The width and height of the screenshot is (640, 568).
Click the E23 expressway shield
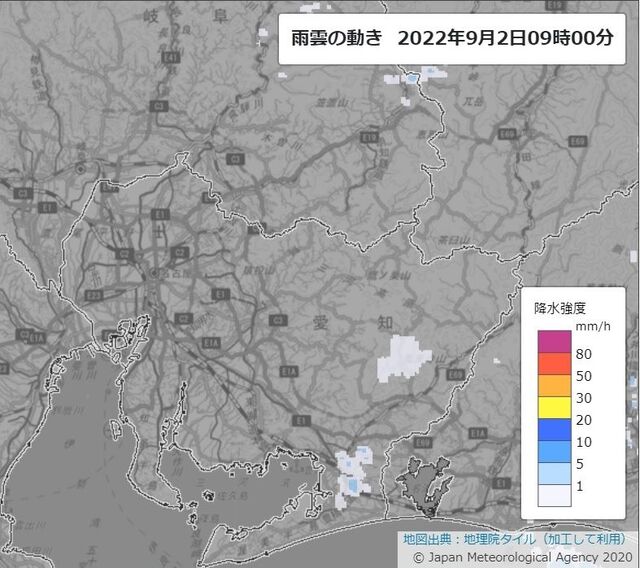click(x=94, y=295)
